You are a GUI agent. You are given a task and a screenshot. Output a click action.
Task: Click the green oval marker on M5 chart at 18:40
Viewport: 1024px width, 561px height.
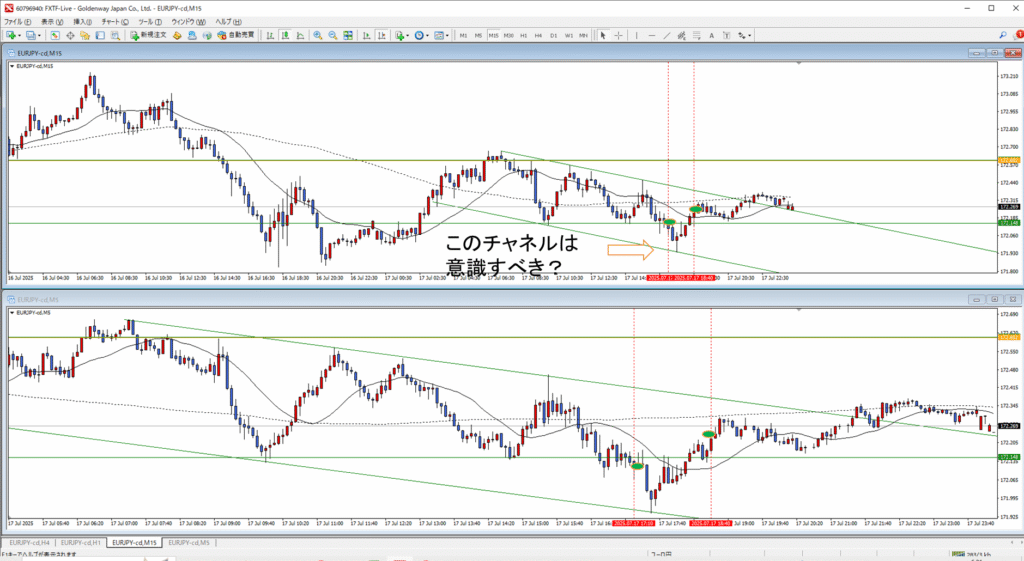tap(709, 434)
